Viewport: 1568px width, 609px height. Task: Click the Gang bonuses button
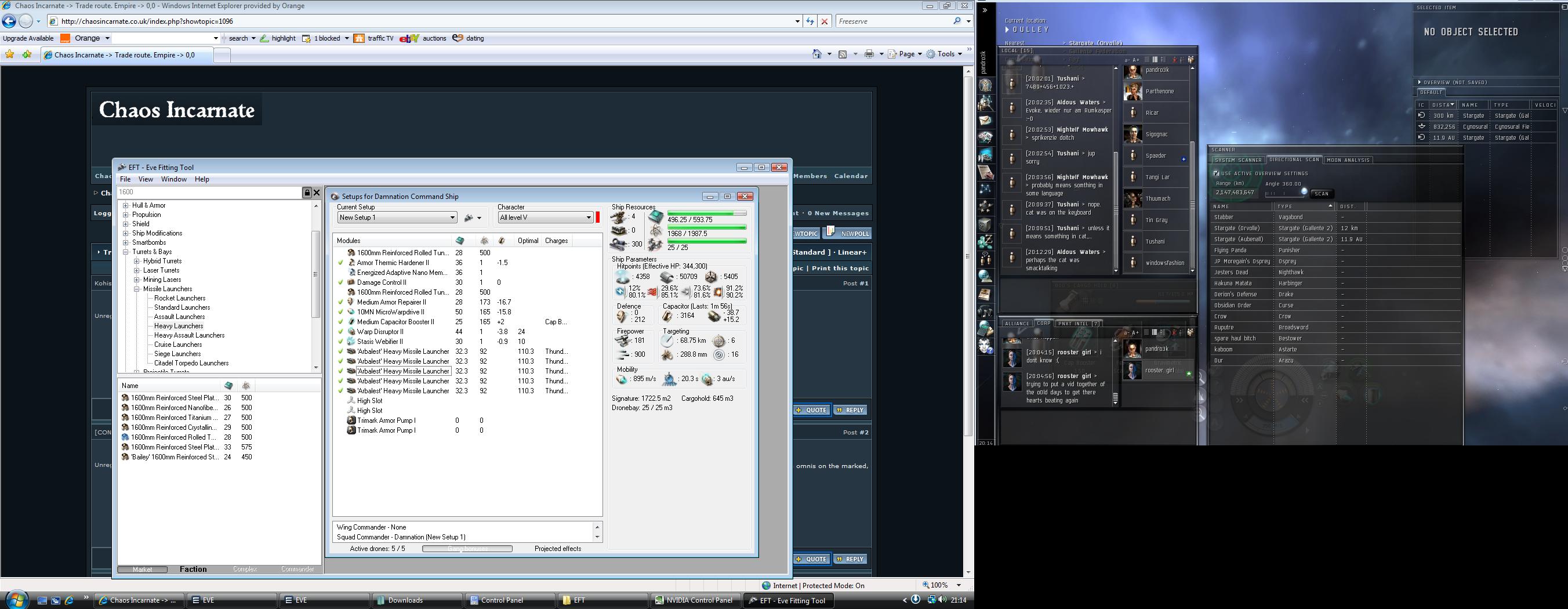[x=467, y=549]
